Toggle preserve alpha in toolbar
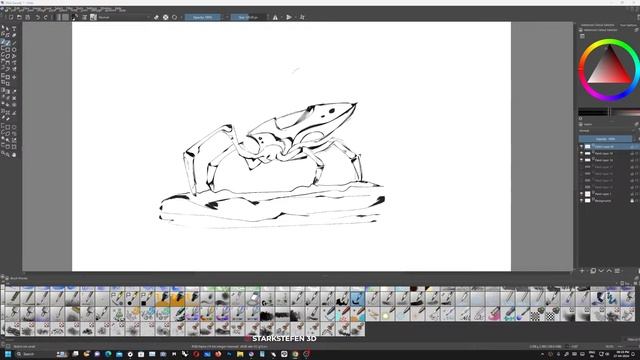 165,17
